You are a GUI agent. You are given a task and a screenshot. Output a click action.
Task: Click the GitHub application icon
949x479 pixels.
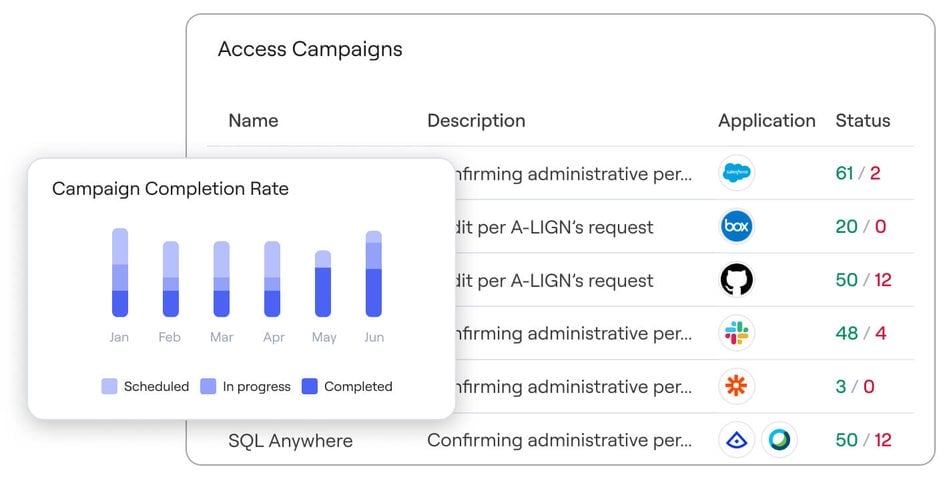pos(736,280)
